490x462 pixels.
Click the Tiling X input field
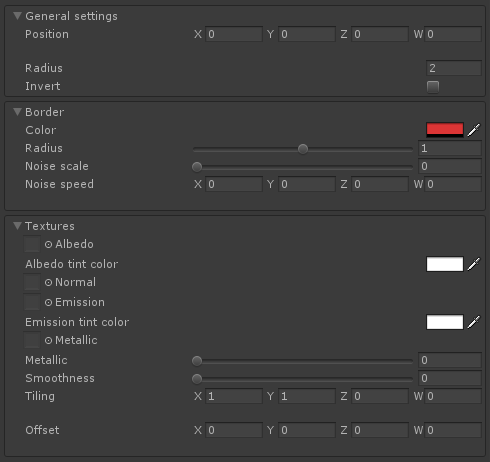[234, 396]
